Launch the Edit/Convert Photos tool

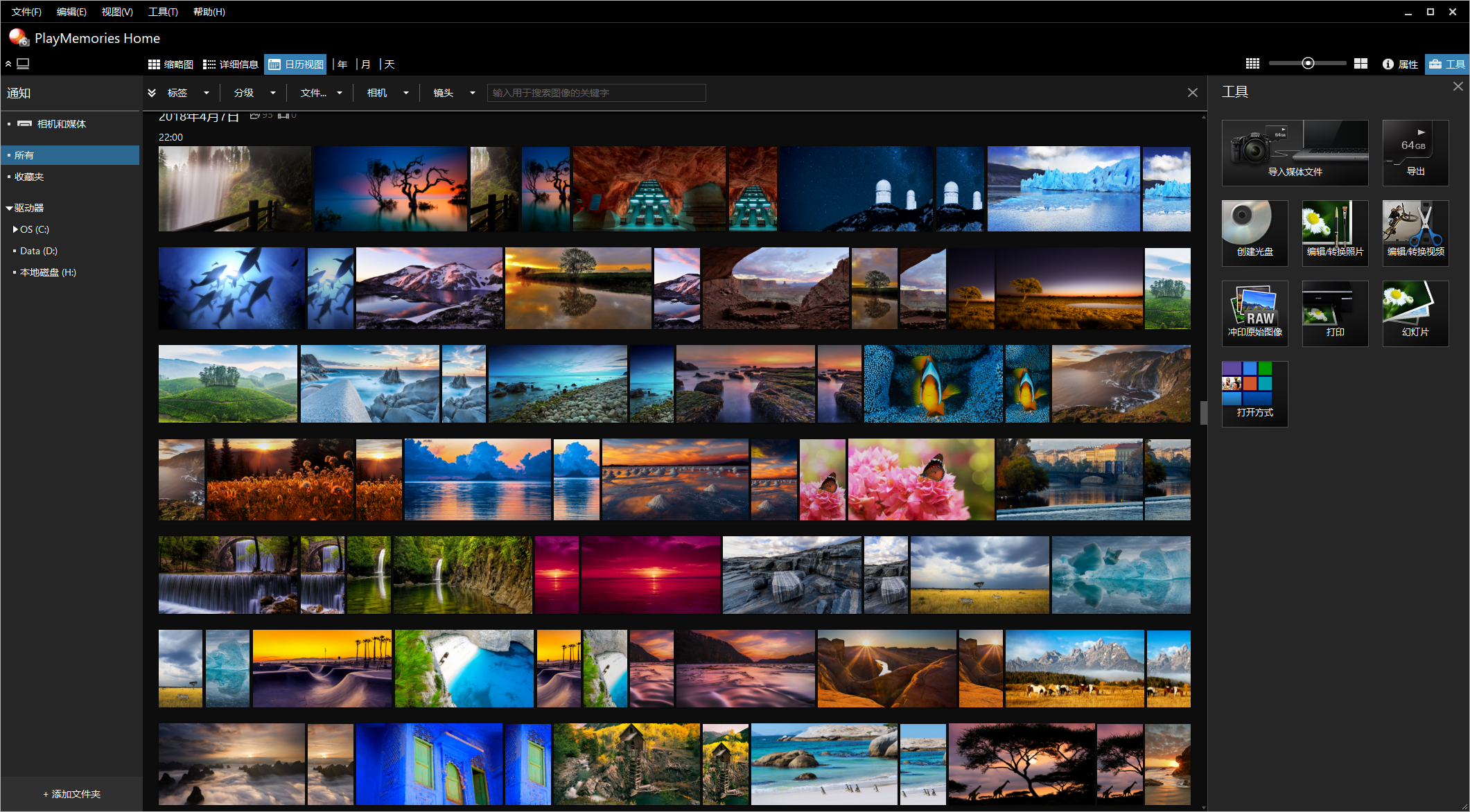1334,233
